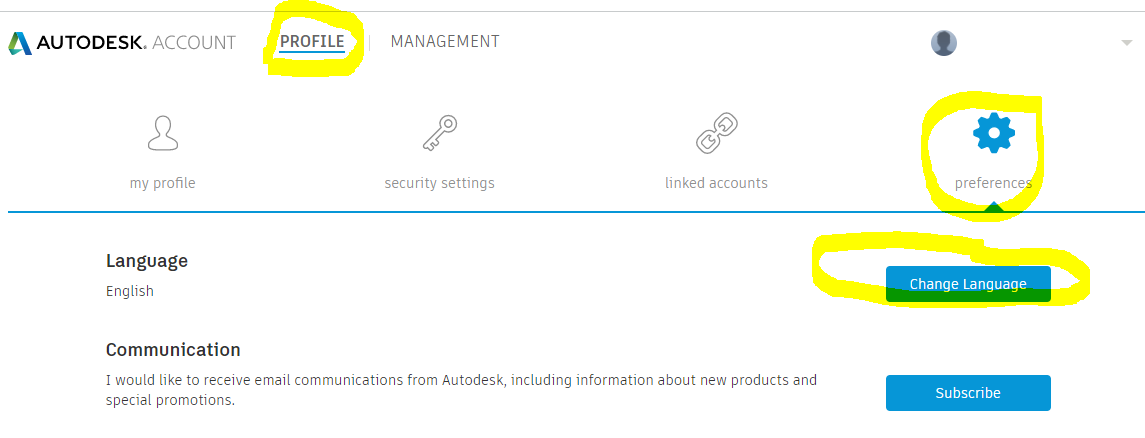Open my profile via the person icon
The height and width of the screenshot is (438, 1145).
[x=162, y=133]
